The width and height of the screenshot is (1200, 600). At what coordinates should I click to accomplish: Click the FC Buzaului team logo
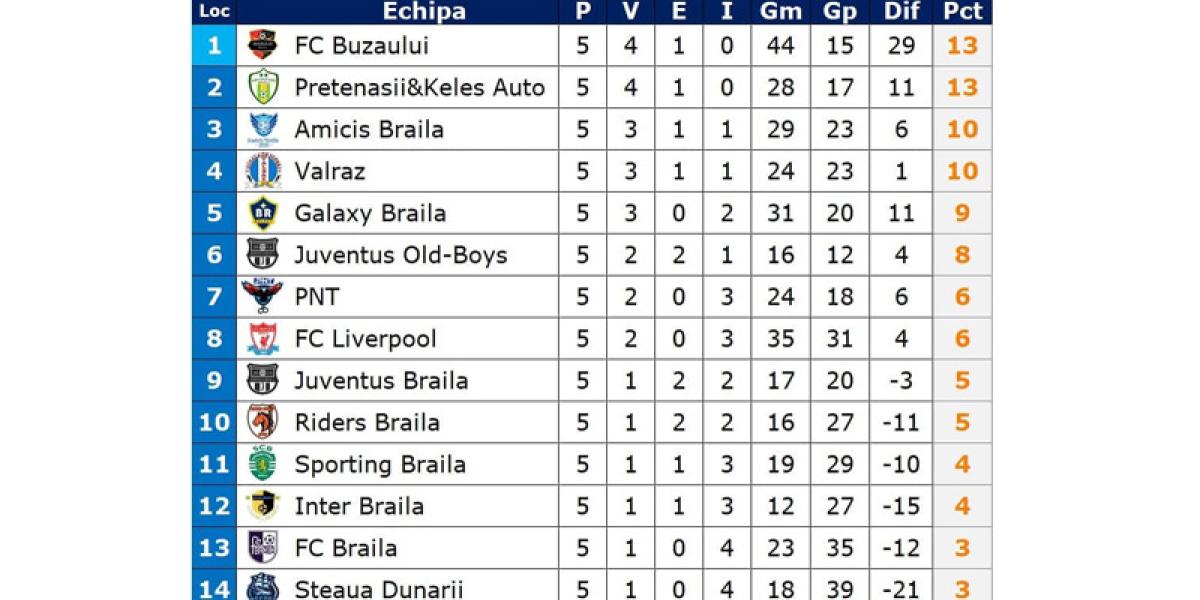pyautogui.click(x=262, y=45)
